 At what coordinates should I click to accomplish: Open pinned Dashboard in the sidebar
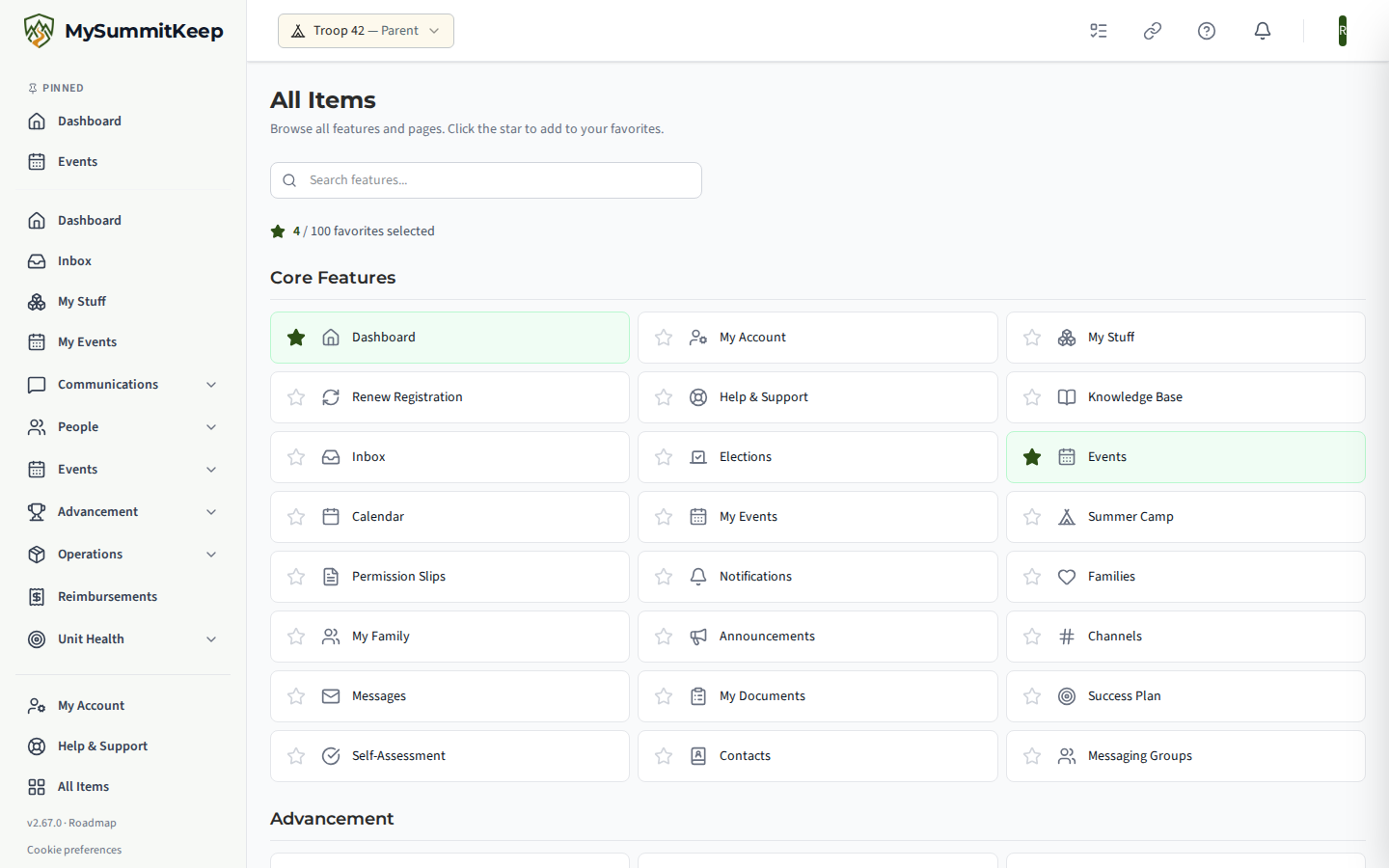click(123, 122)
